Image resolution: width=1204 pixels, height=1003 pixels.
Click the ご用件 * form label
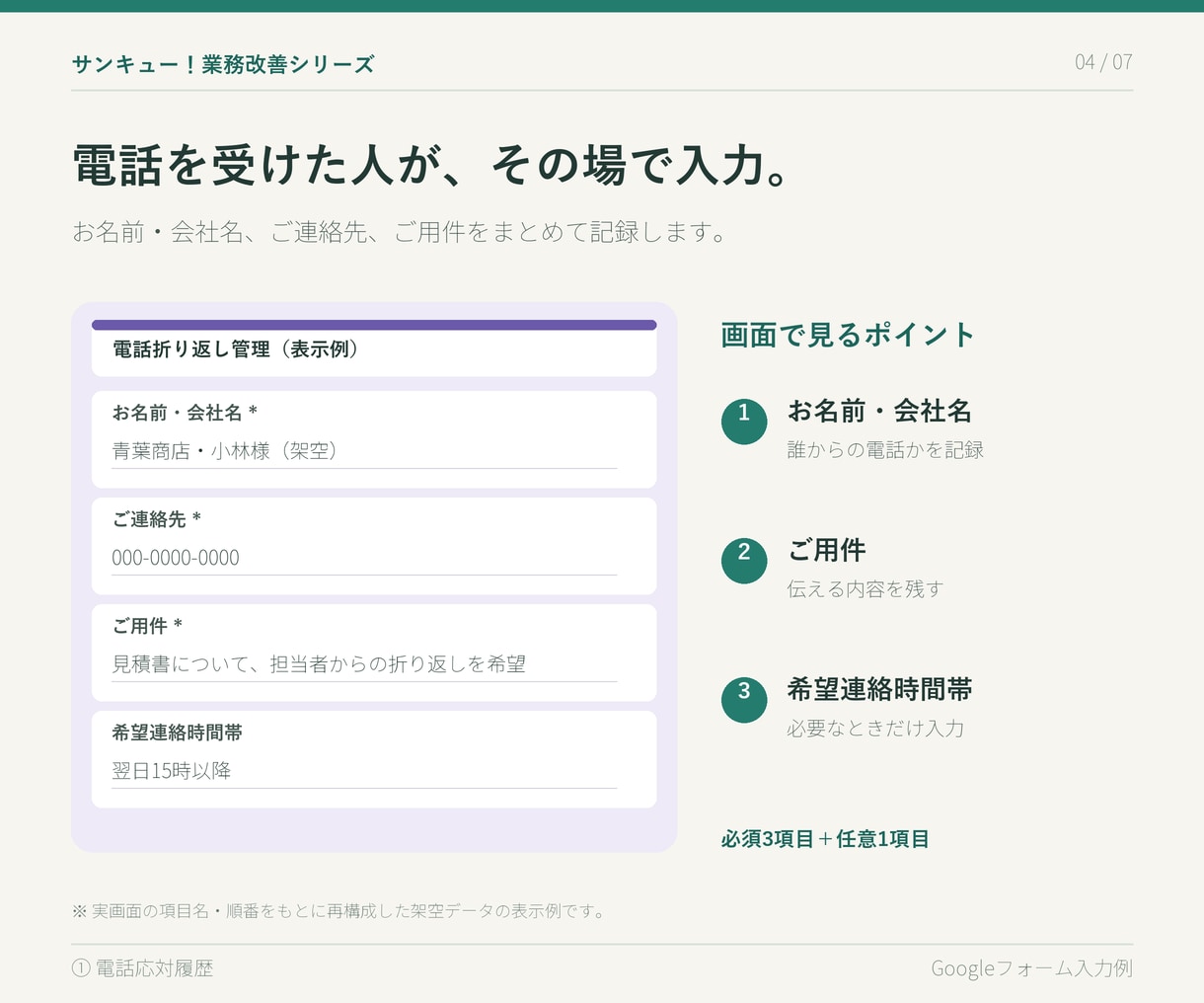147,626
